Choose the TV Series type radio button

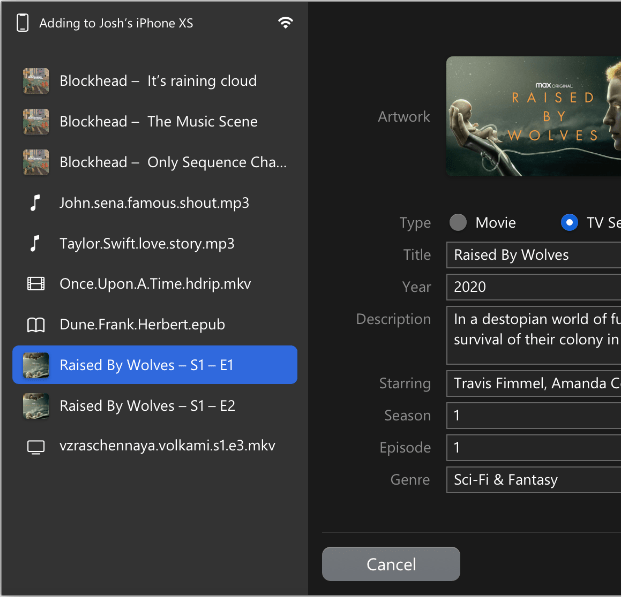(569, 223)
